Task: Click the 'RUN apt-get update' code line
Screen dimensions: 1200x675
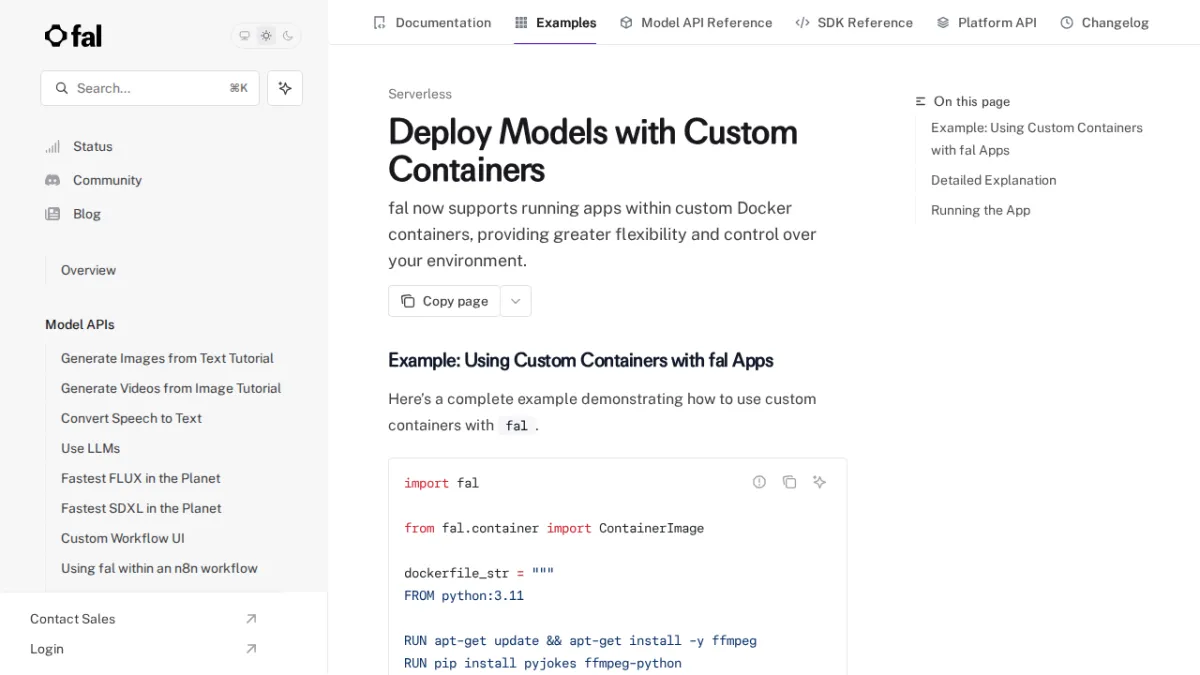Action: point(580,640)
